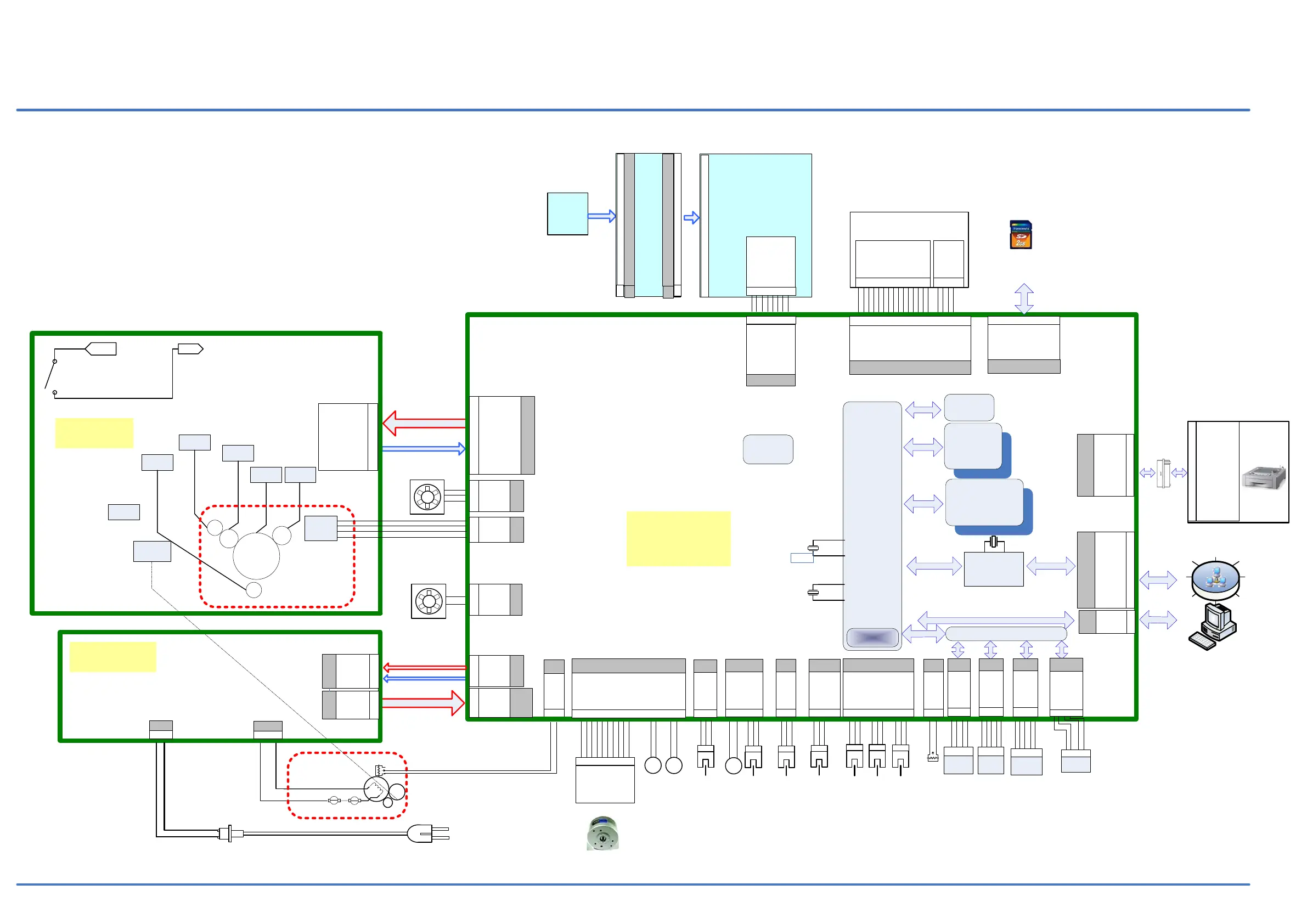
Task: Click the orange 2GB SD card image
Action: click(x=1020, y=234)
